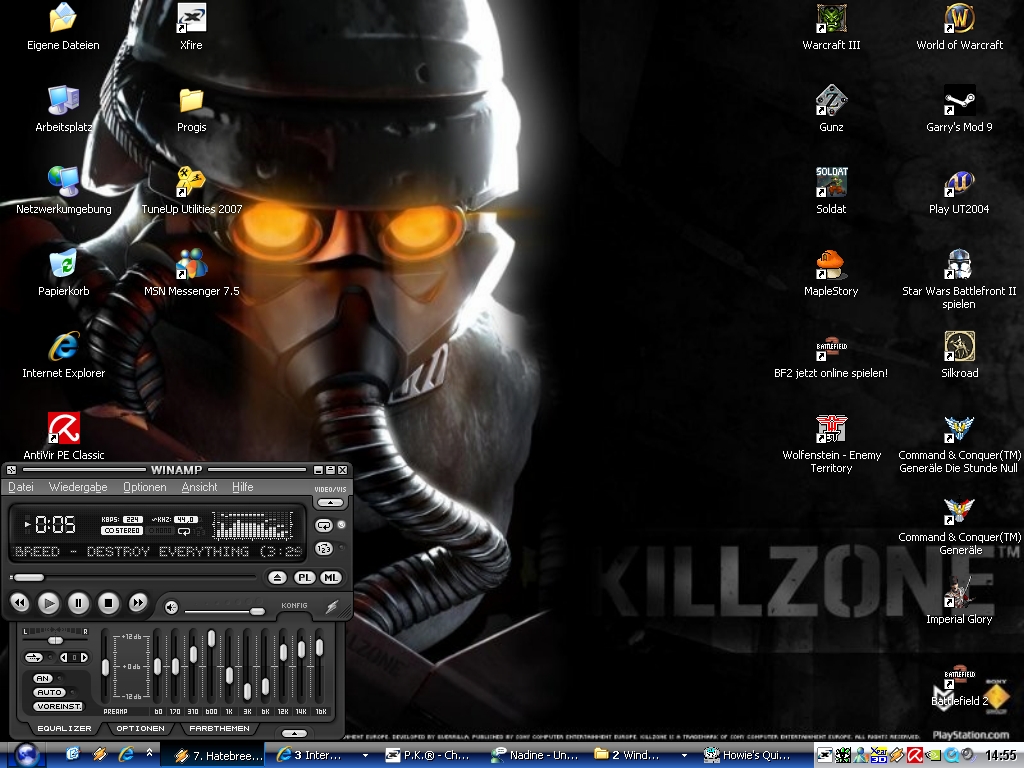1024x768 pixels.
Task: Skip to the next track
Action: point(138,603)
